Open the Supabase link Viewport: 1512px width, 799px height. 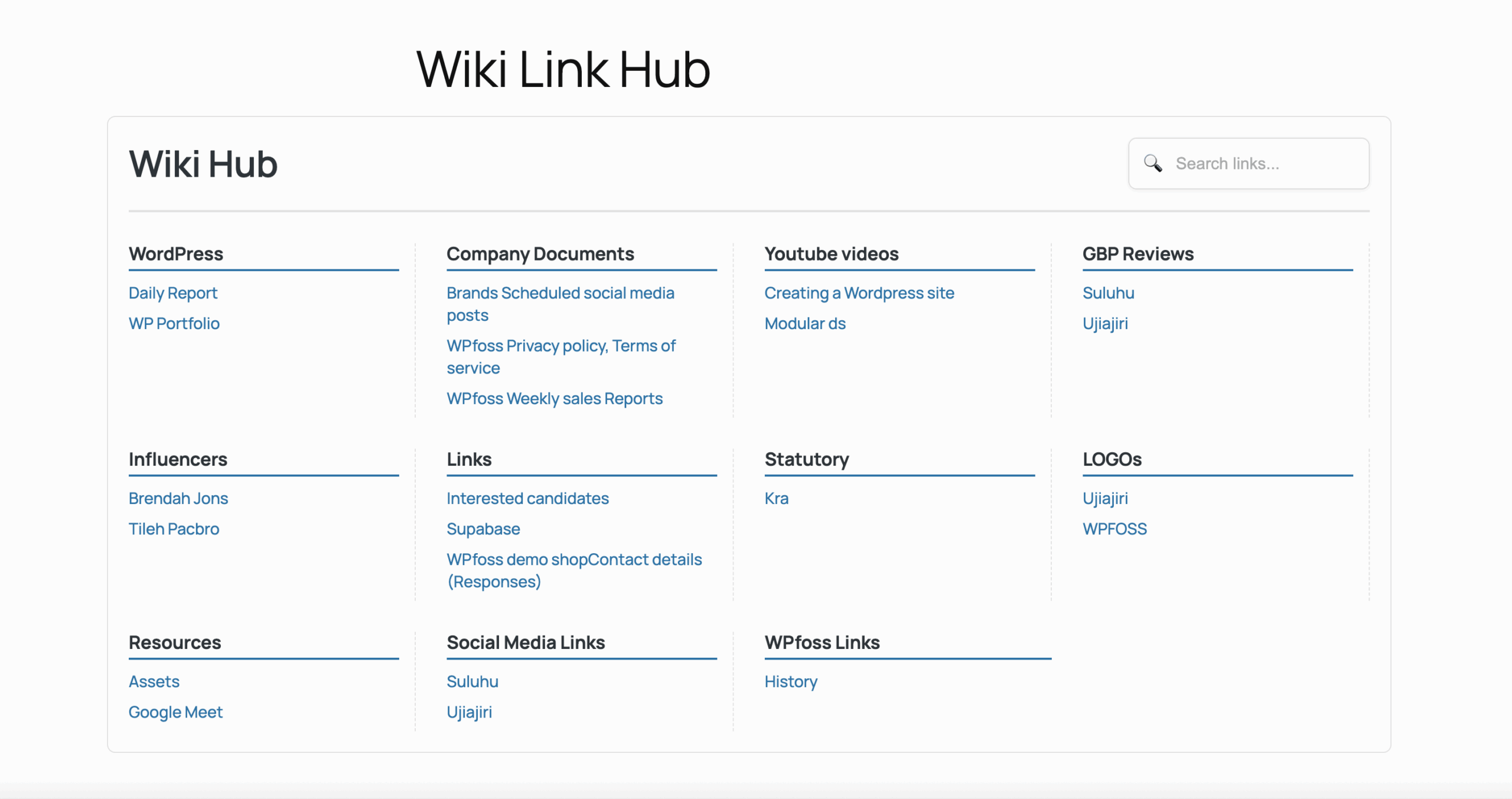[483, 529]
